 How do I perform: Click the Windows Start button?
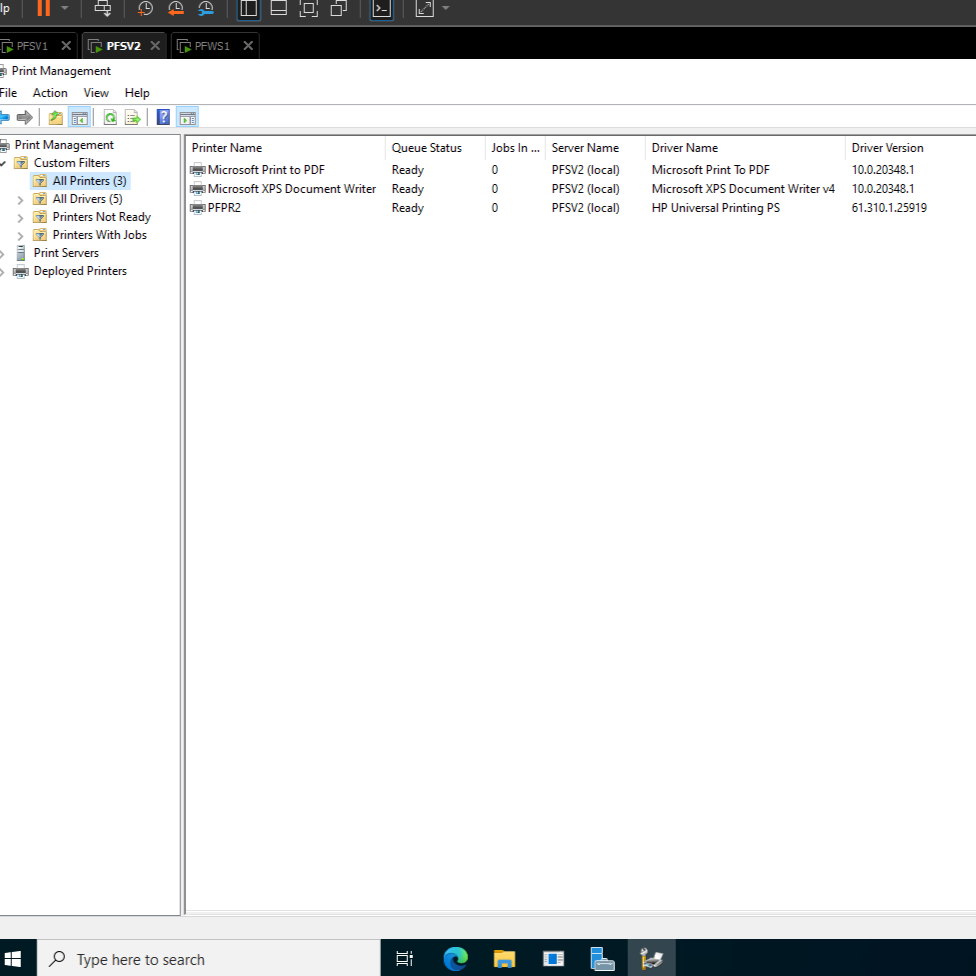point(13,958)
